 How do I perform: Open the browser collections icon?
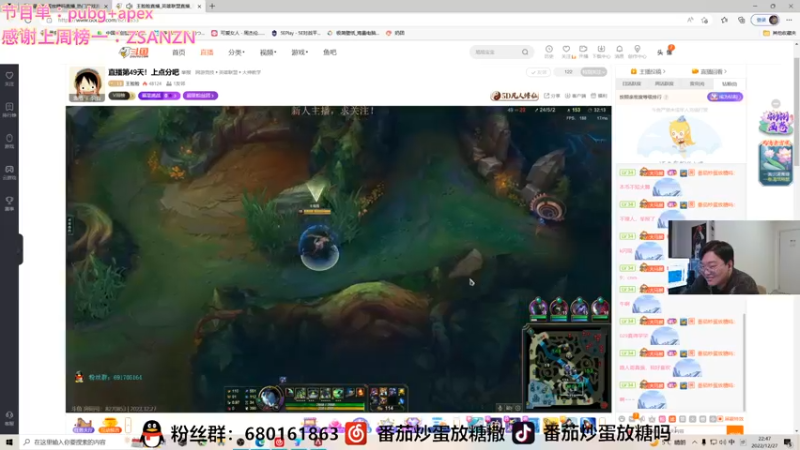(x=741, y=20)
